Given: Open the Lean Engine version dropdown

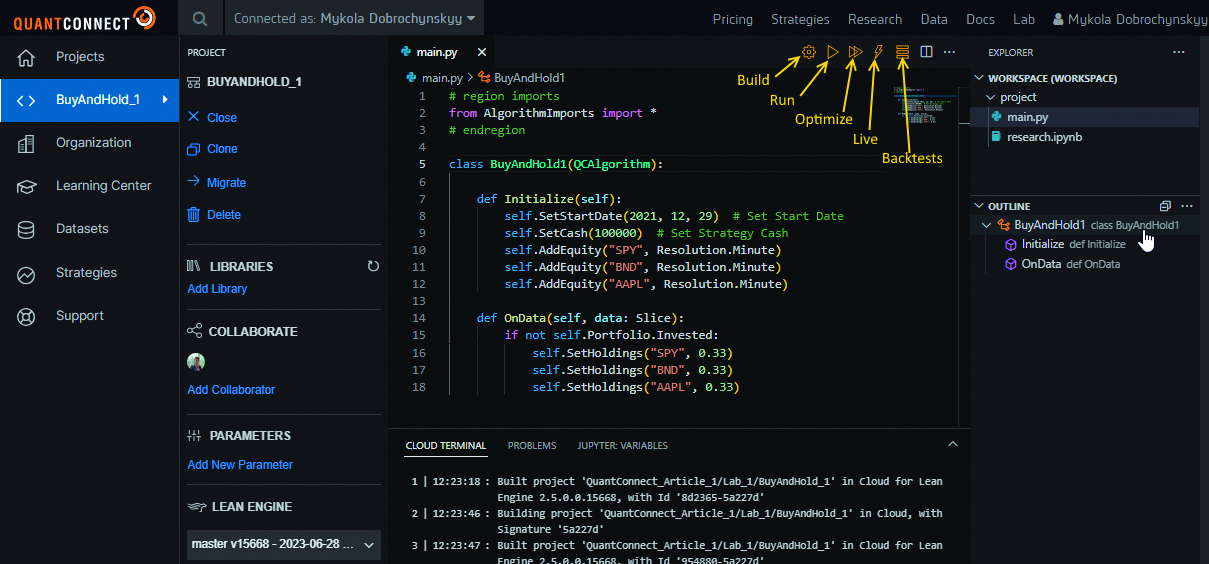Looking at the screenshot, I should pos(284,545).
